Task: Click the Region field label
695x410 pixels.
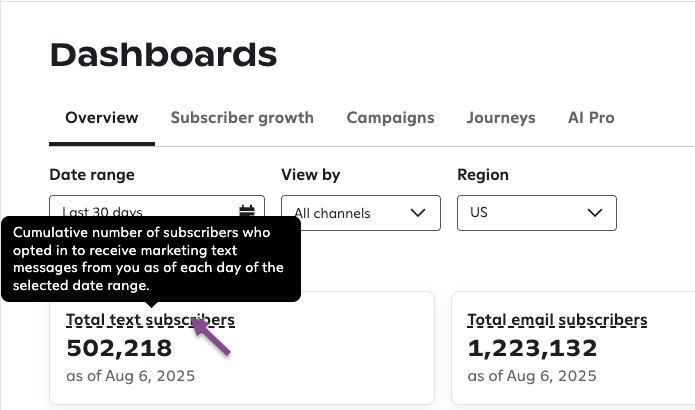Action: 483,175
